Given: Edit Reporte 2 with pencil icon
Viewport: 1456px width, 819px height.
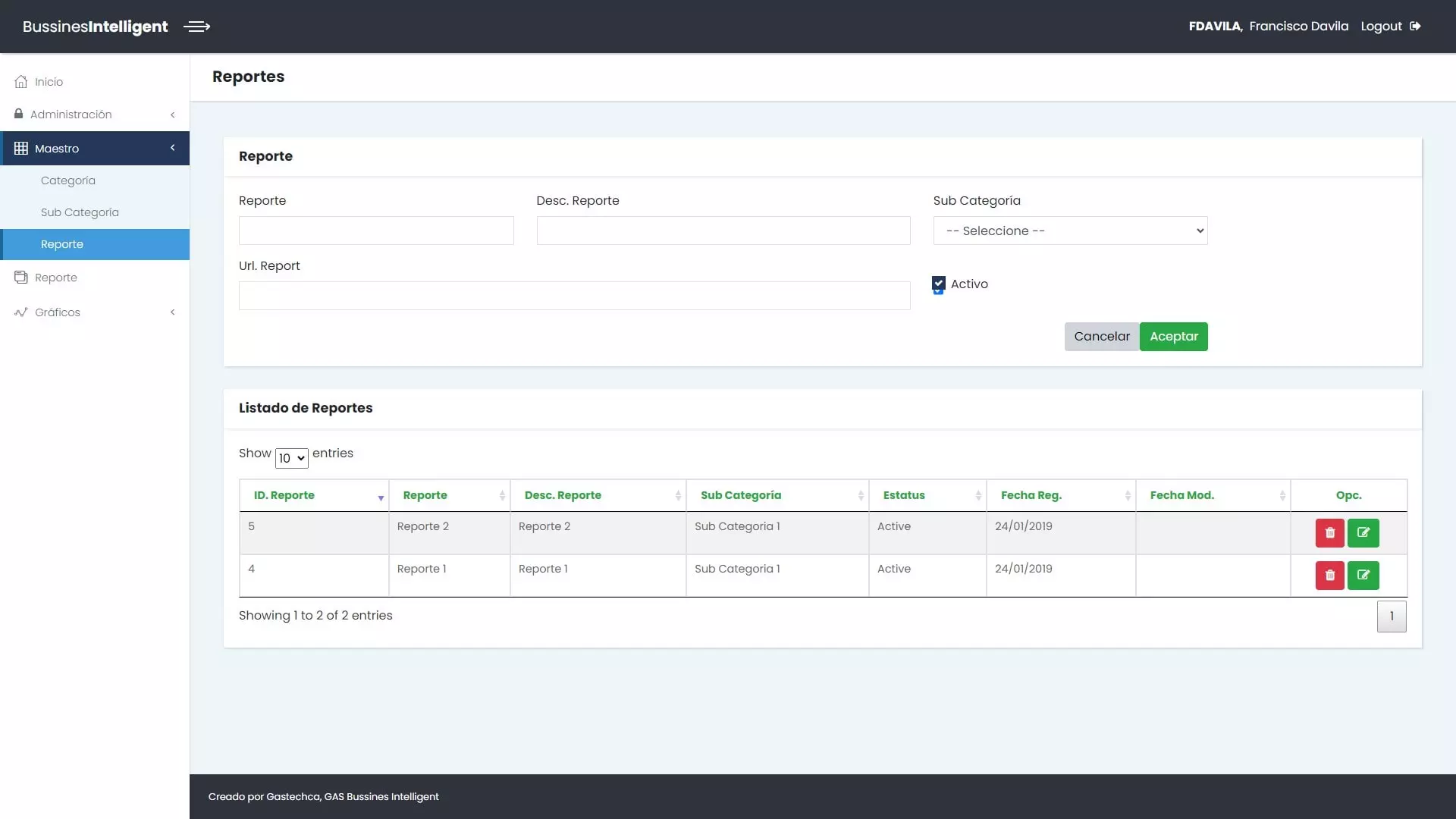Looking at the screenshot, I should (1363, 533).
